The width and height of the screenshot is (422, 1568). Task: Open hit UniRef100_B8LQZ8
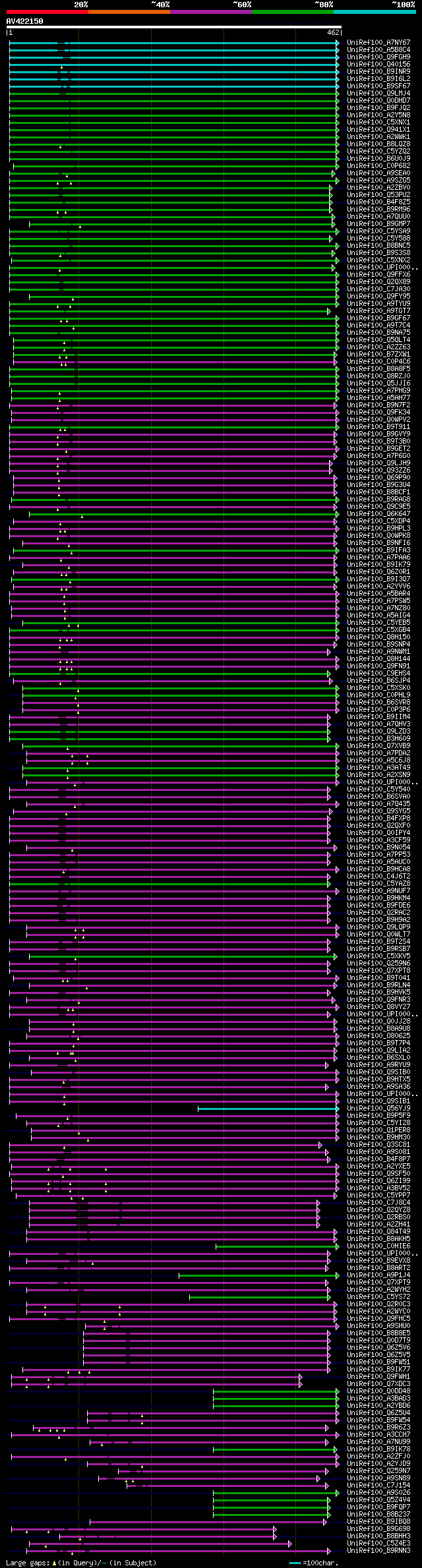[378, 144]
